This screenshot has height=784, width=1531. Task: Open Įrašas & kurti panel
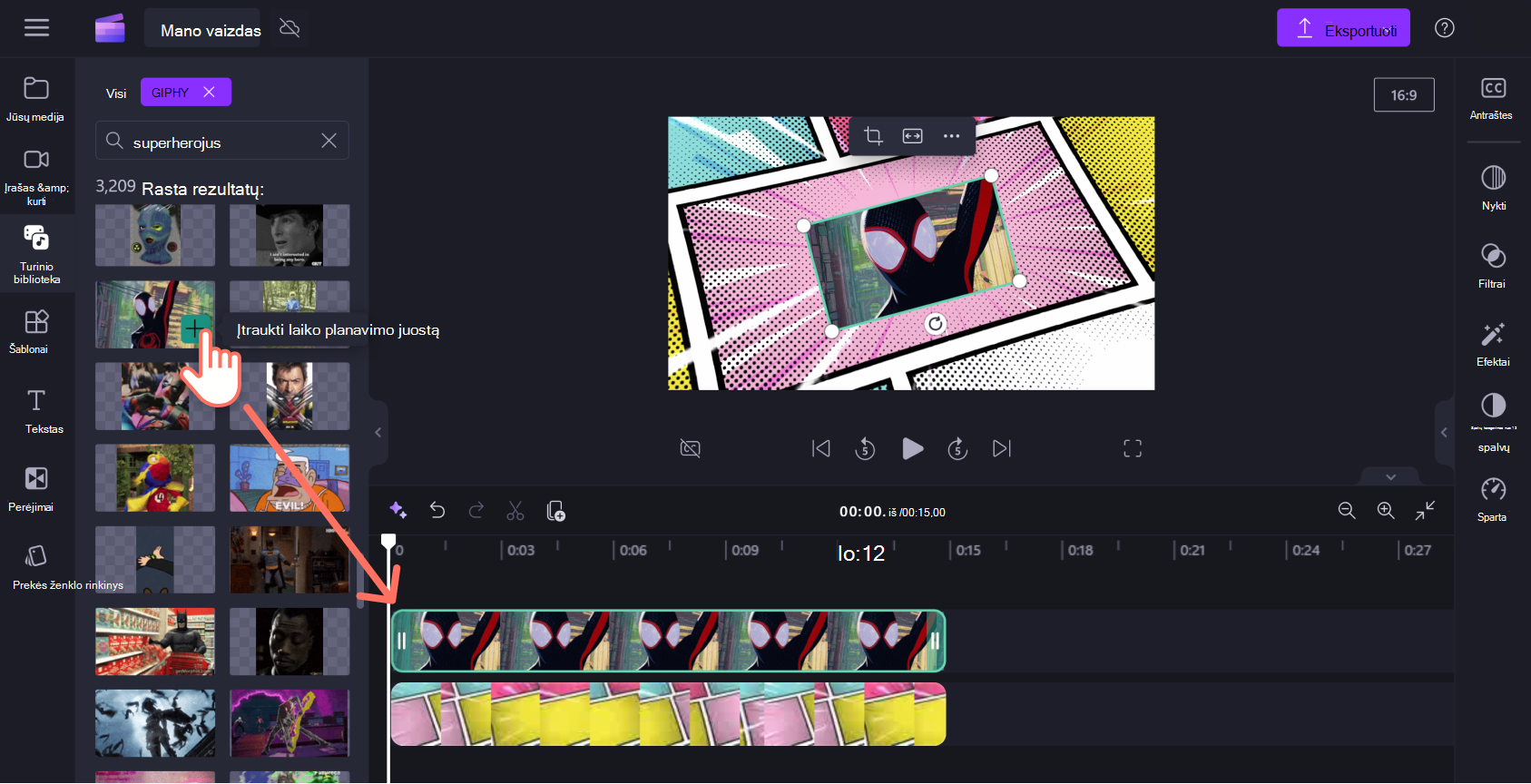click(x=36, y=178)
